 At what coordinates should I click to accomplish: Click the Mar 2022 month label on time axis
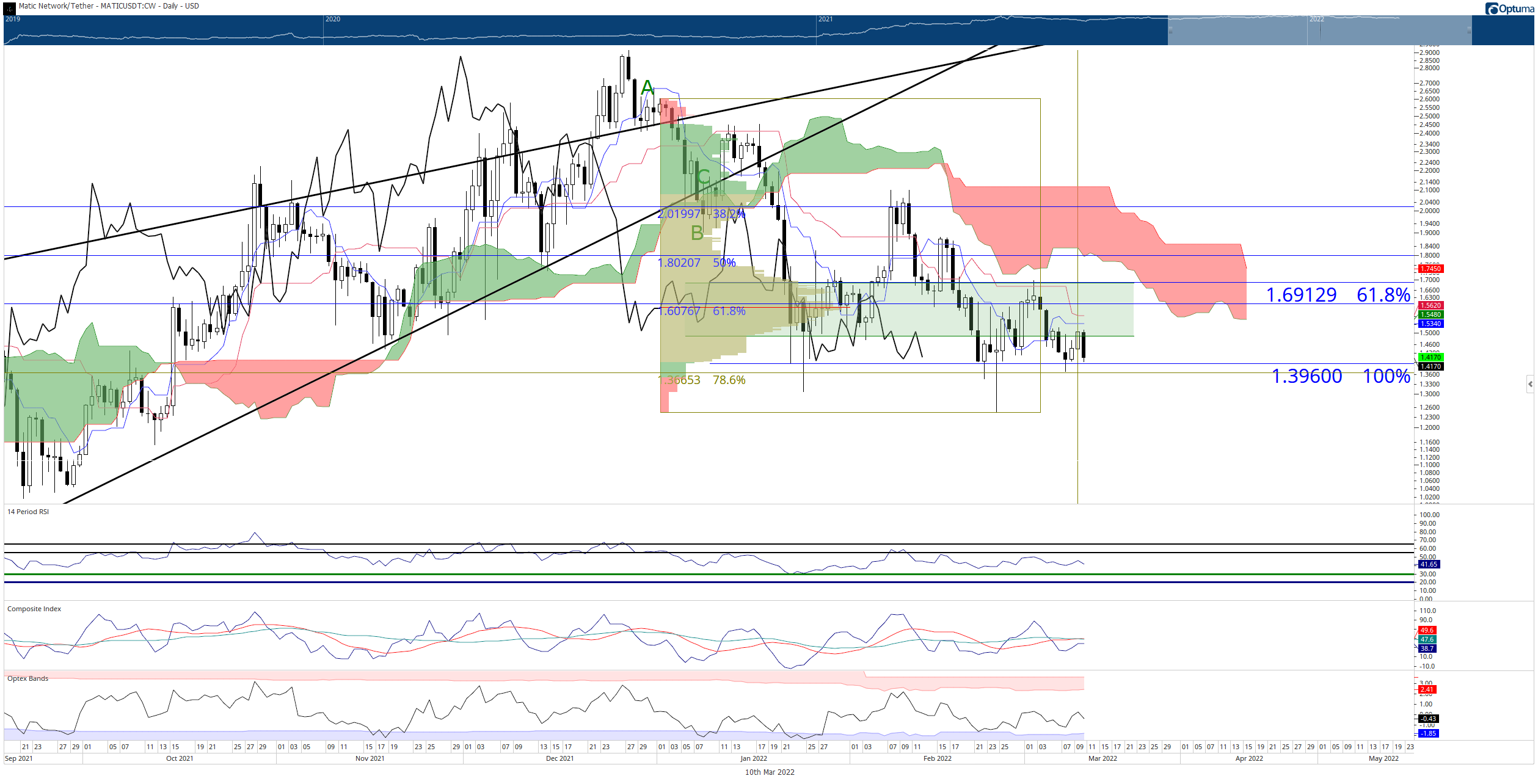click(1102, 758)
